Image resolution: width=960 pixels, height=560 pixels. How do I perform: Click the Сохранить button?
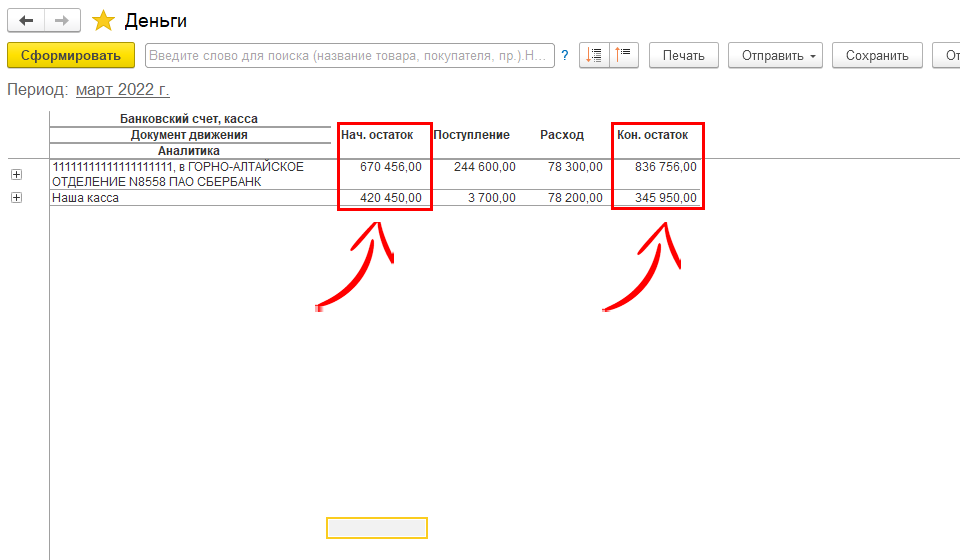(877, 55)
